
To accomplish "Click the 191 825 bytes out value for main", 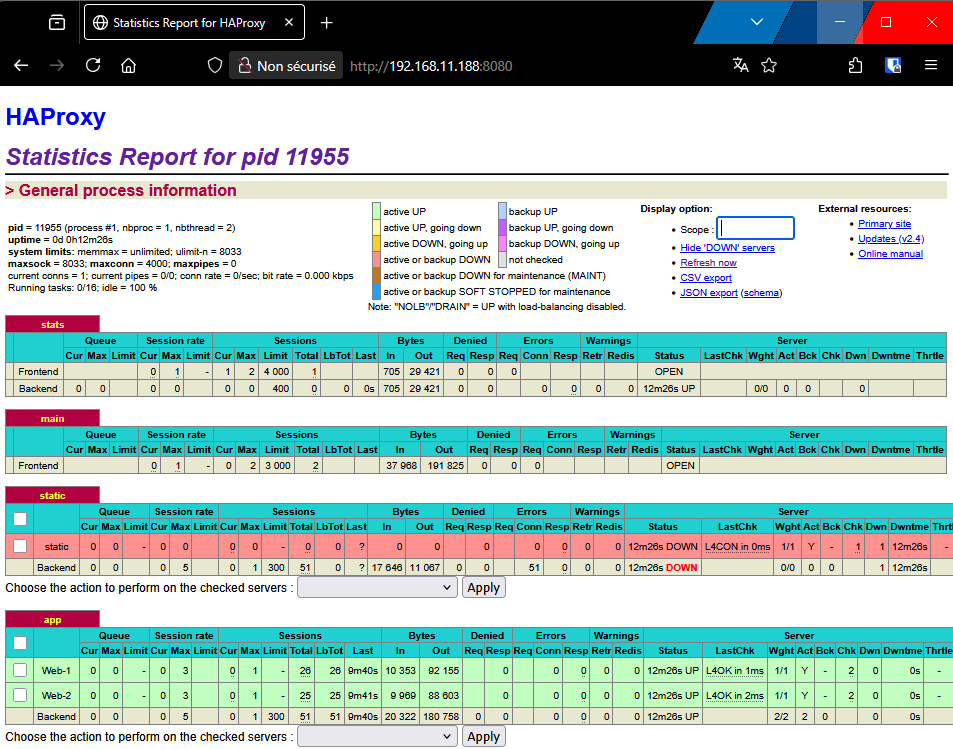I will (446, 466).
